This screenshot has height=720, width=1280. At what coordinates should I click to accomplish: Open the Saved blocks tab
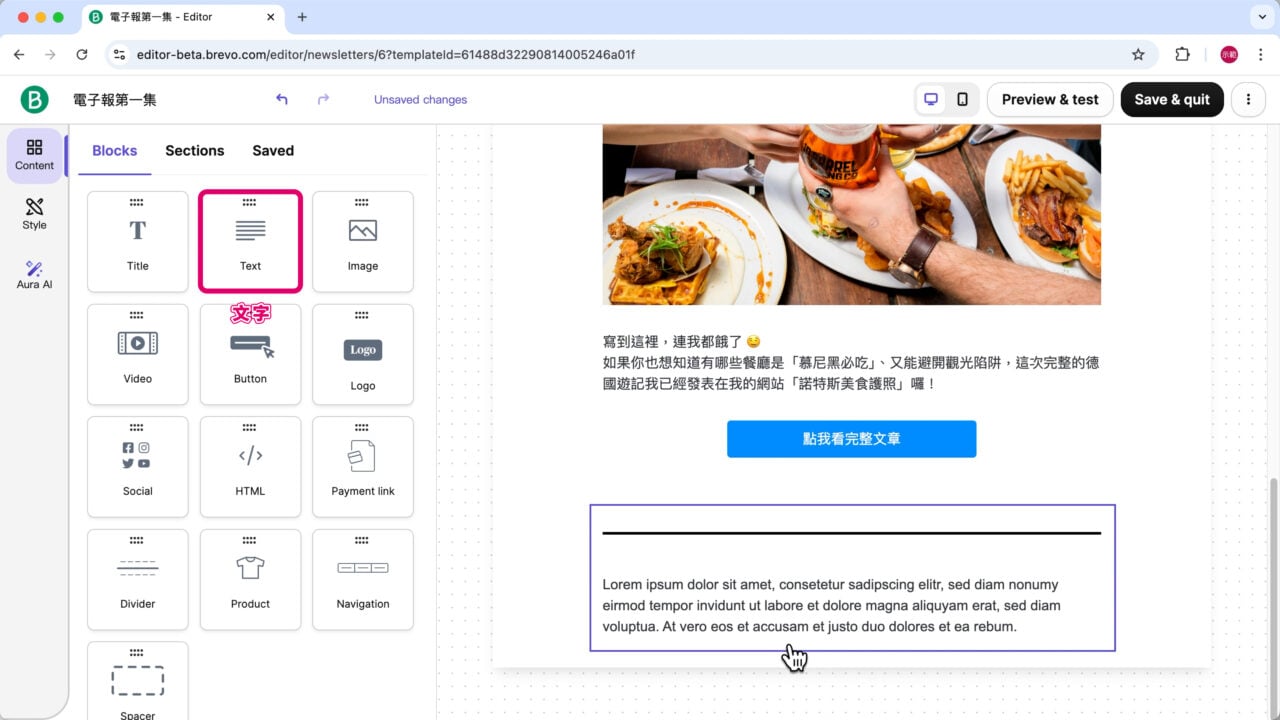pos(272,150)
